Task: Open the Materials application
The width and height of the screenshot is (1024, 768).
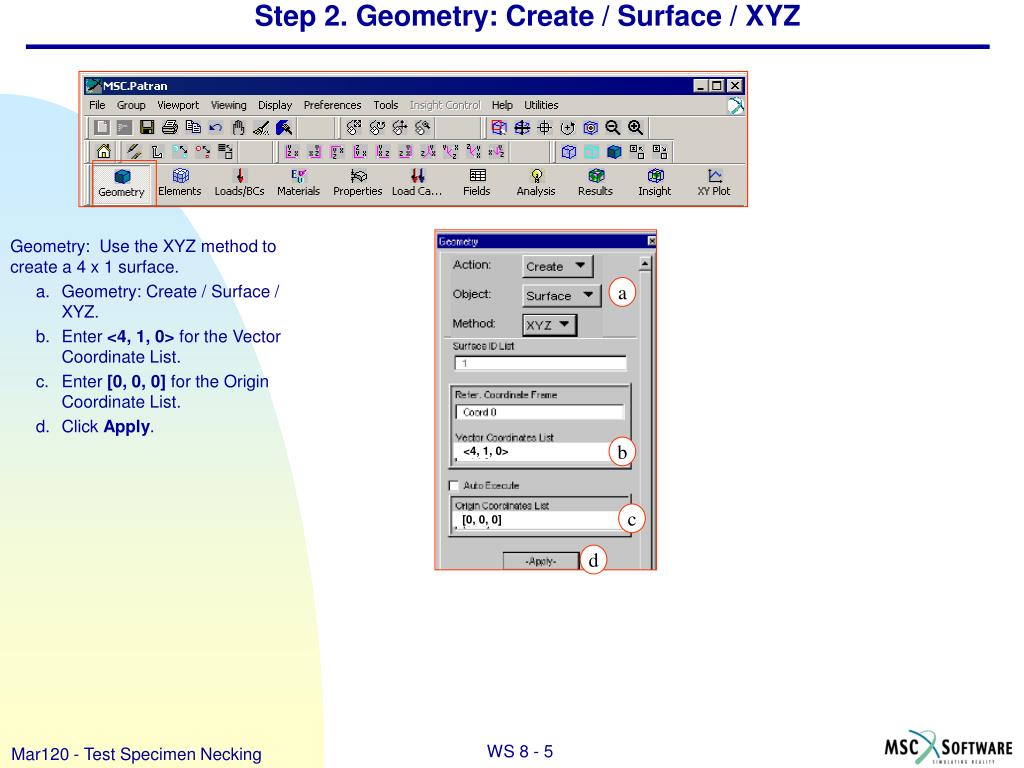Action: pos(298,183)
